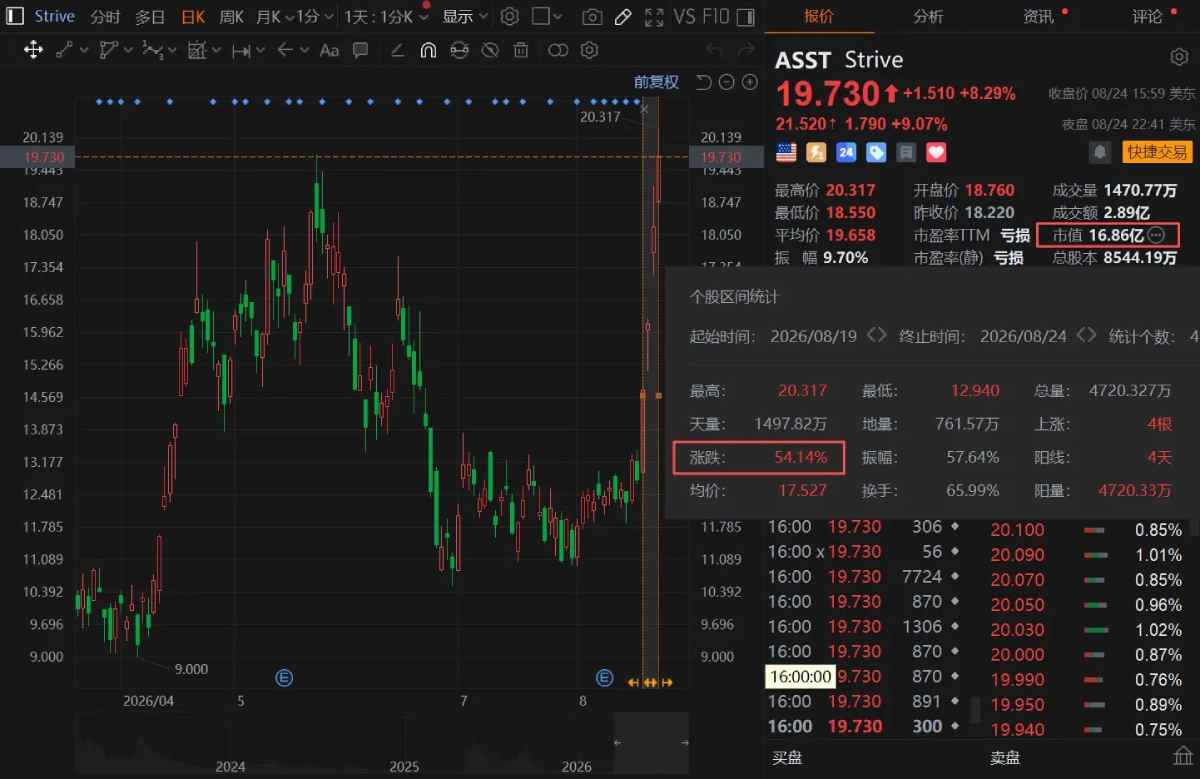Open the 分析 tab
This screenshot has width=1200, height=779.
pyautogui.click(x=928, y=16)
